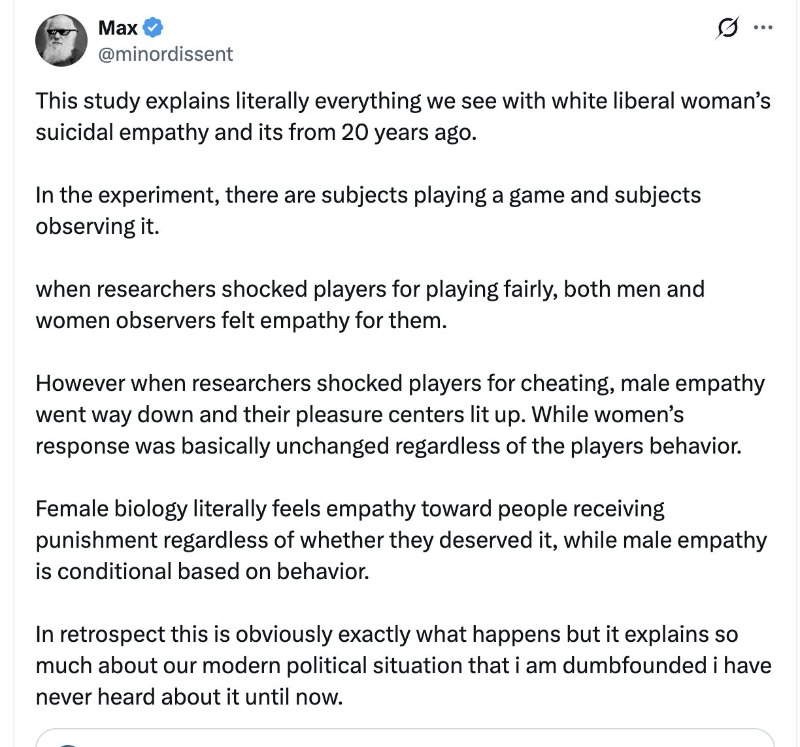The height and width of the screenshot is (747, 800).
Task: Click the display name Max
Action: (117, 27)
